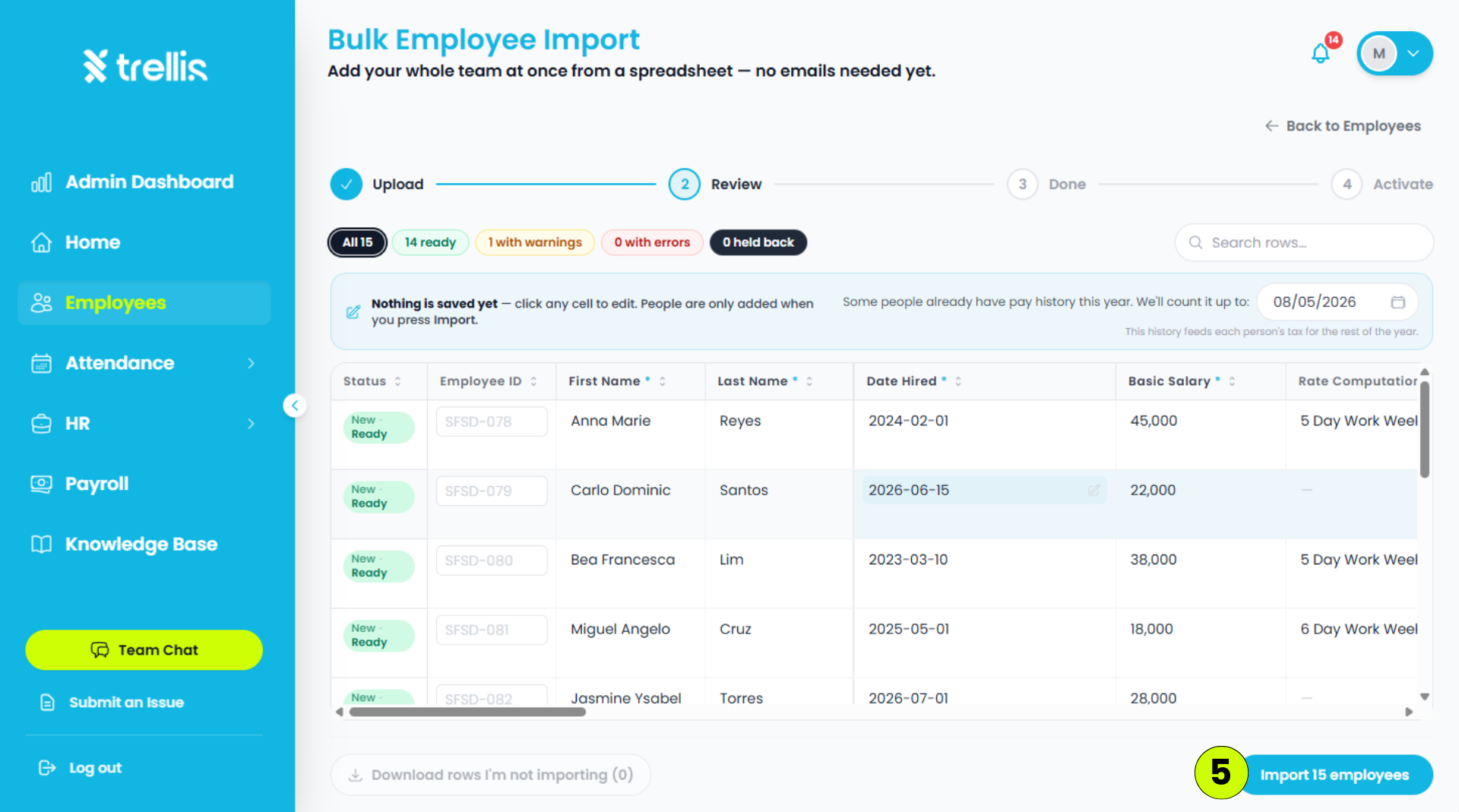Click the back arrow beside Back to Employees
This screenshot has height=812, width=1459.
pos(1271,126)
